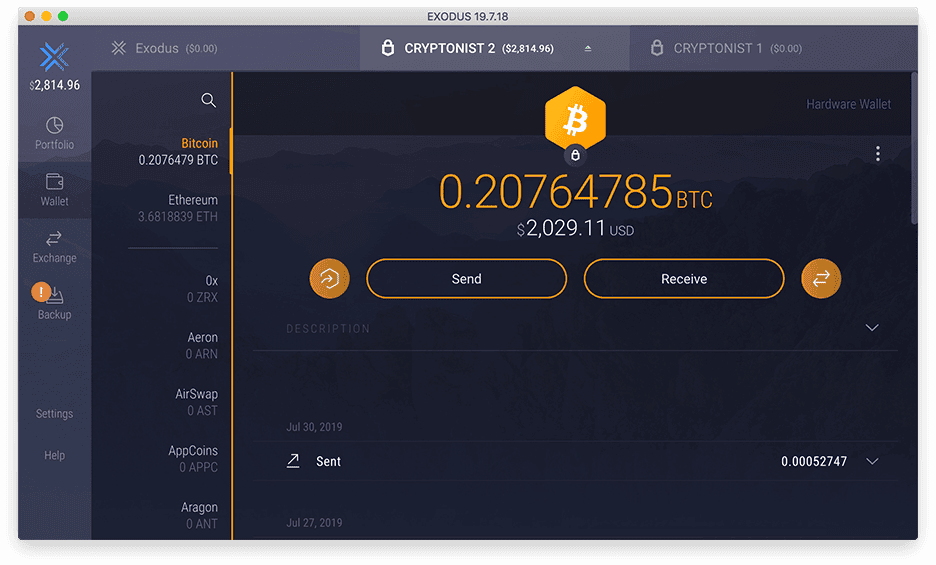
Task: Click the vertical scrollbar on the right
Action: [x=914, y=148]
